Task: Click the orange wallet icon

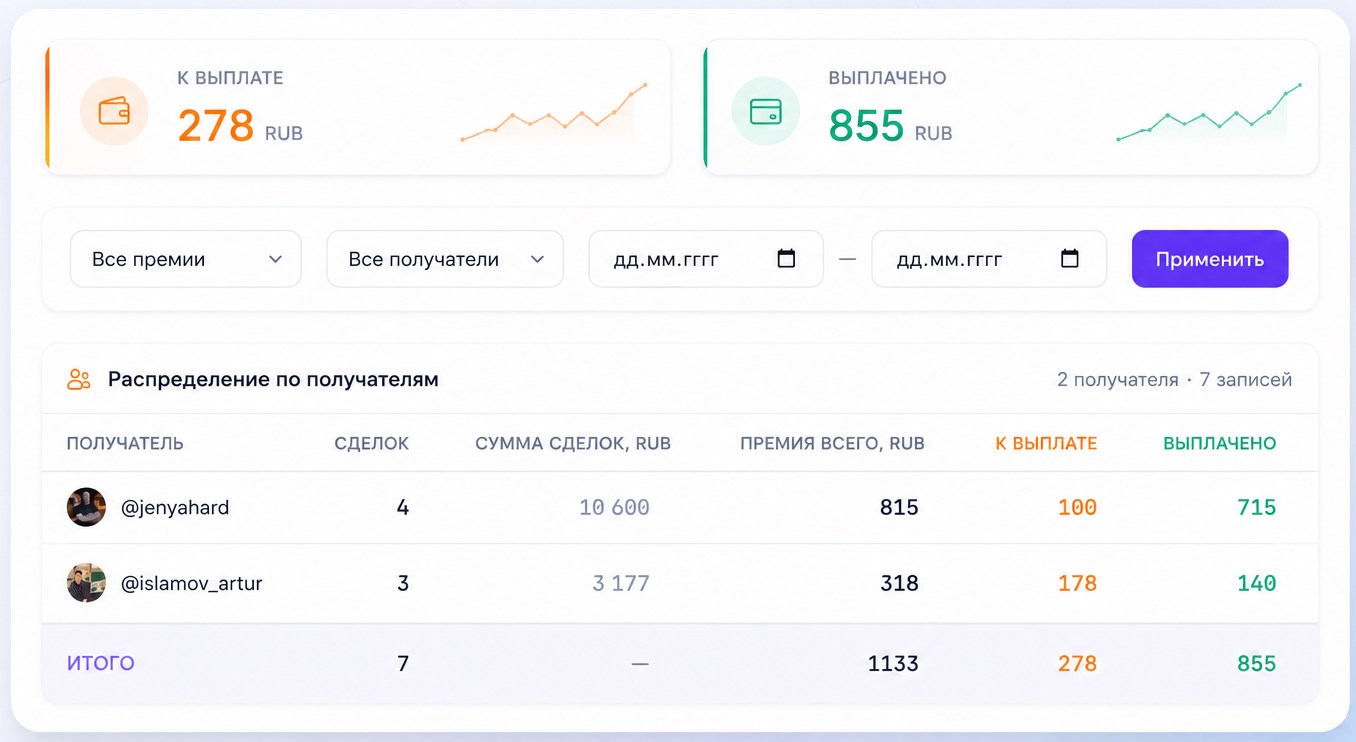Action: (x=114, y=110)
